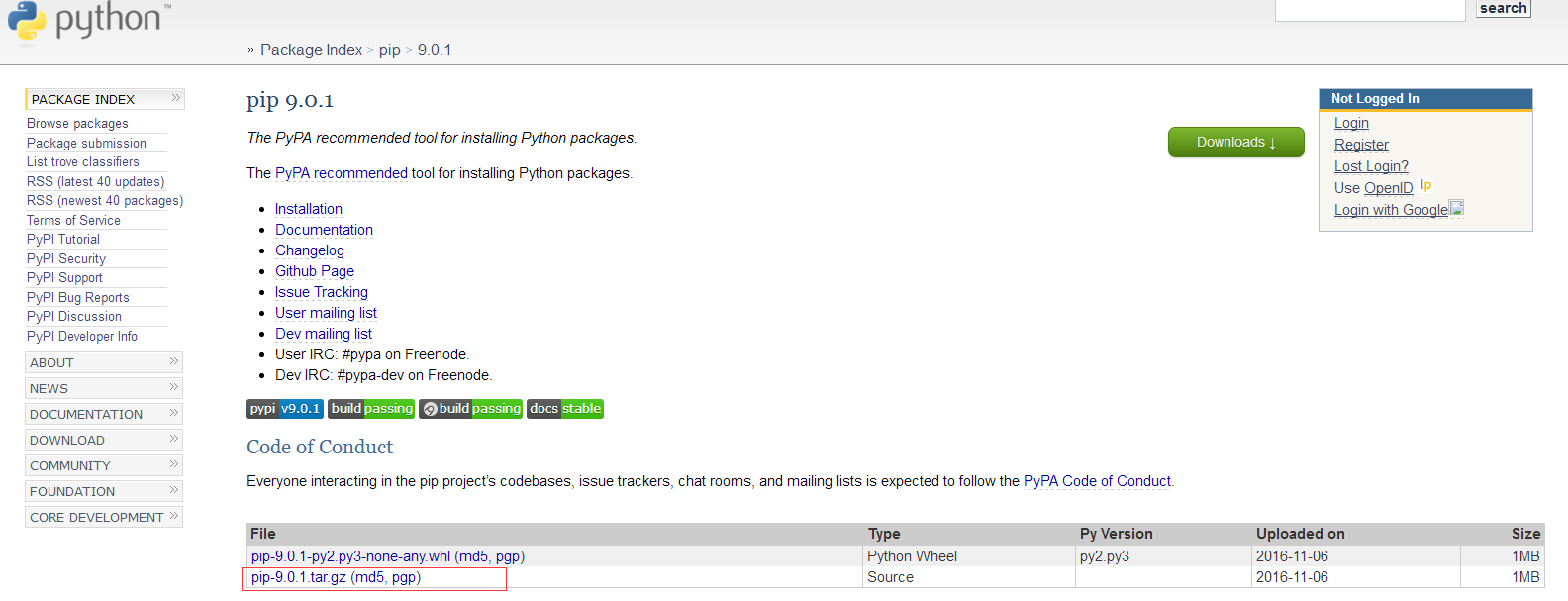1568x601 pixels.
Task: Open the Installation link
Action: [309, 209]
